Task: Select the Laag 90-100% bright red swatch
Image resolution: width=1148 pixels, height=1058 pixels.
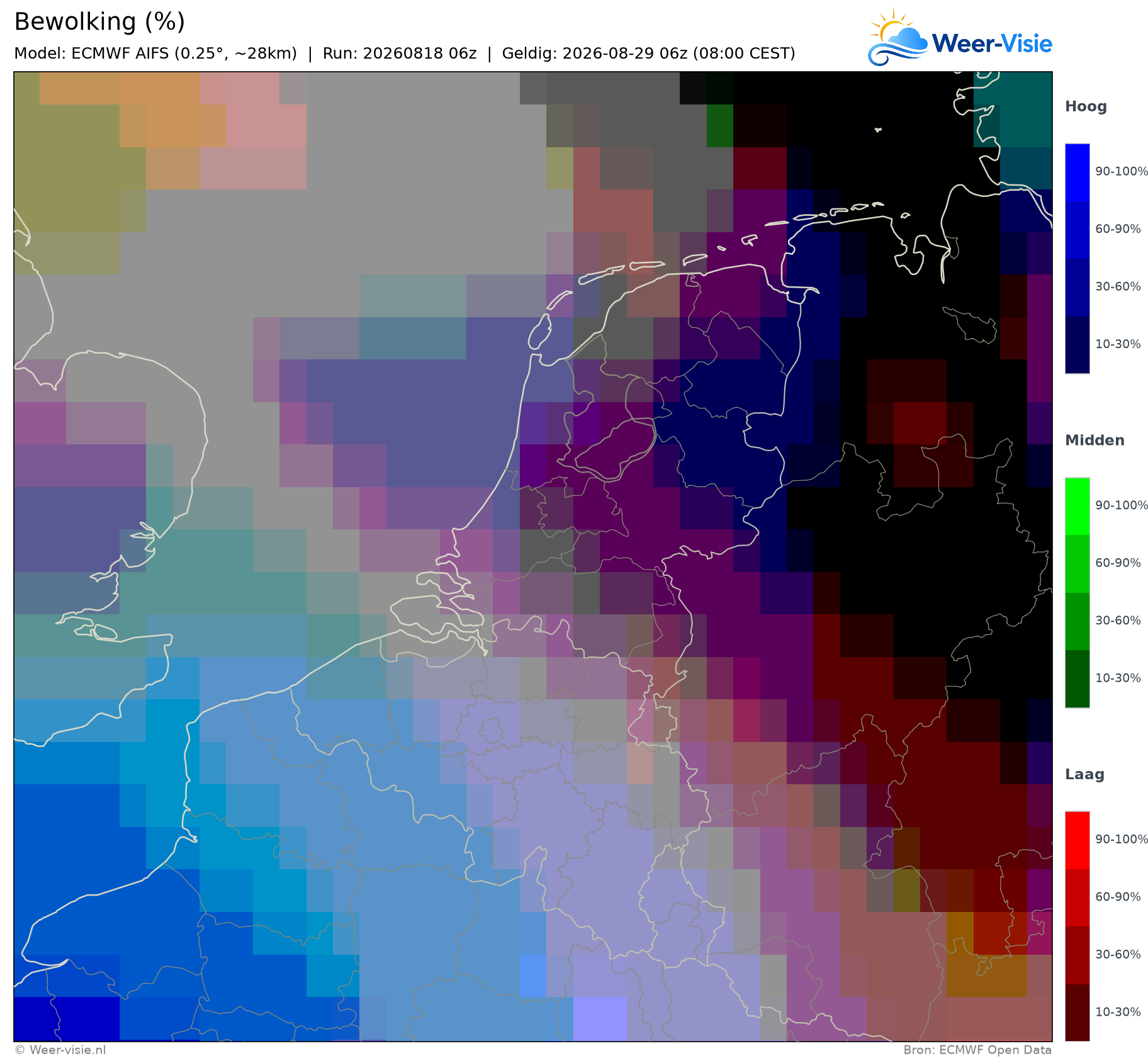Action: pos(1077,840)
